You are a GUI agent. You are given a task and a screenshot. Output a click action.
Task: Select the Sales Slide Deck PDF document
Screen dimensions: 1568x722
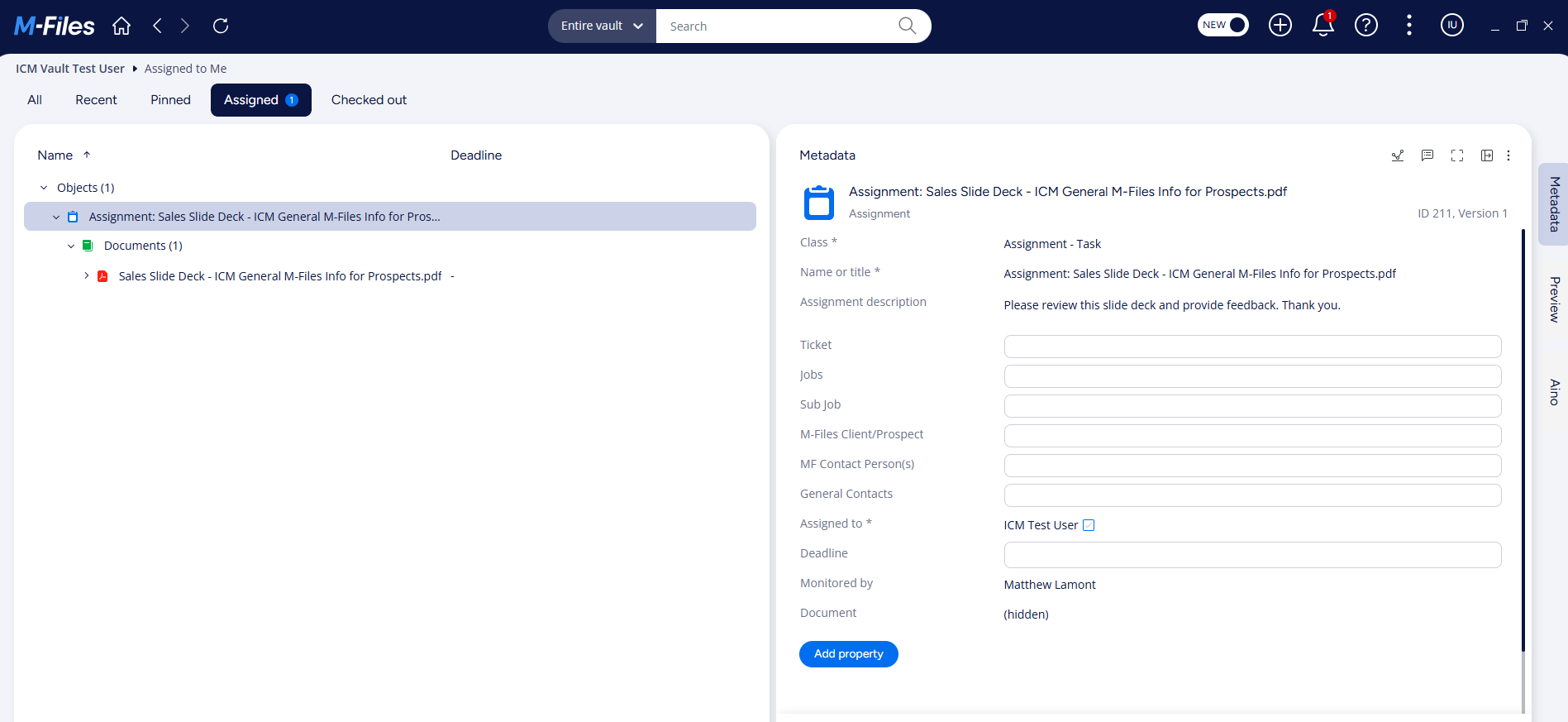280,276
